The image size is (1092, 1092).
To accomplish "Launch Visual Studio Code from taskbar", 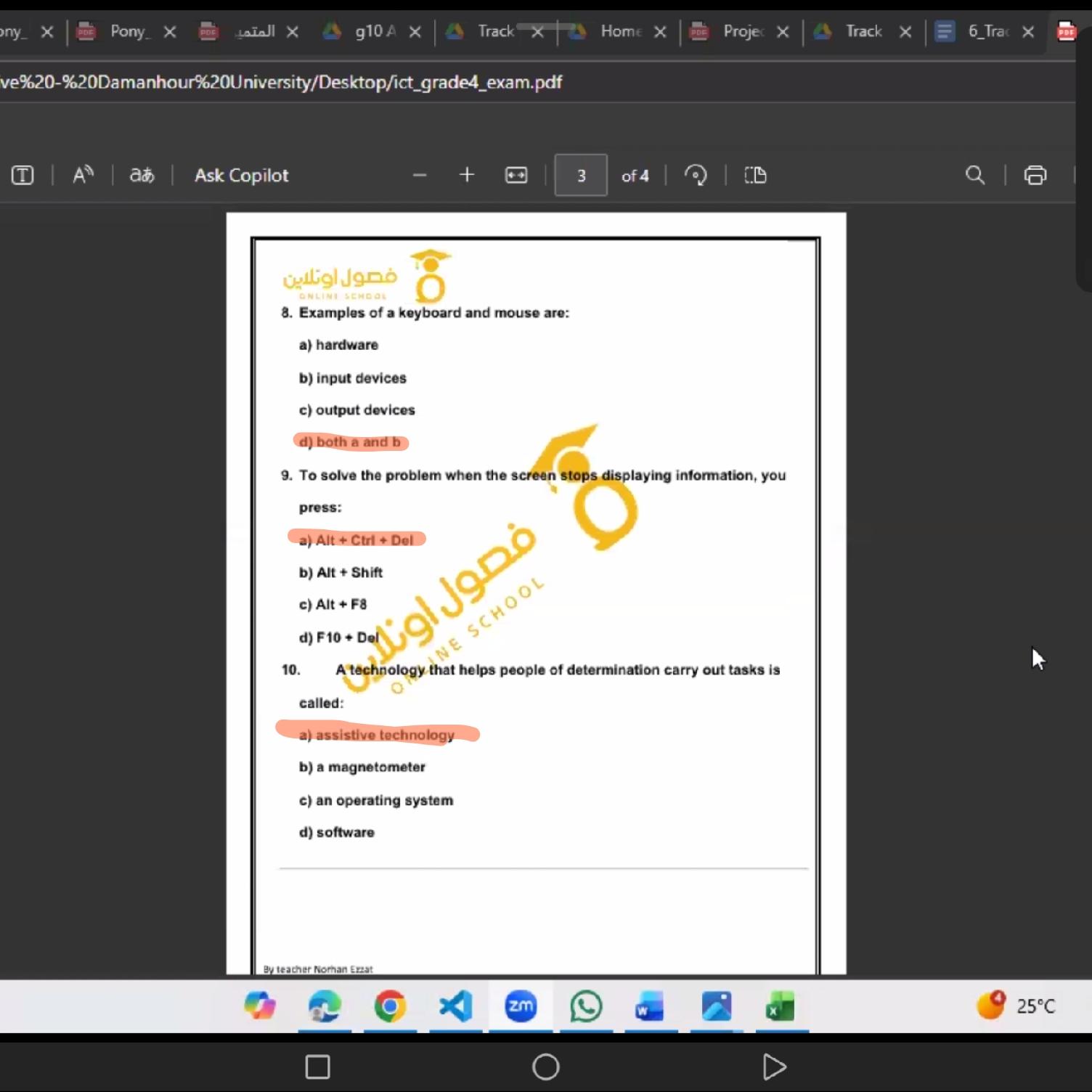I will 456,1006.
